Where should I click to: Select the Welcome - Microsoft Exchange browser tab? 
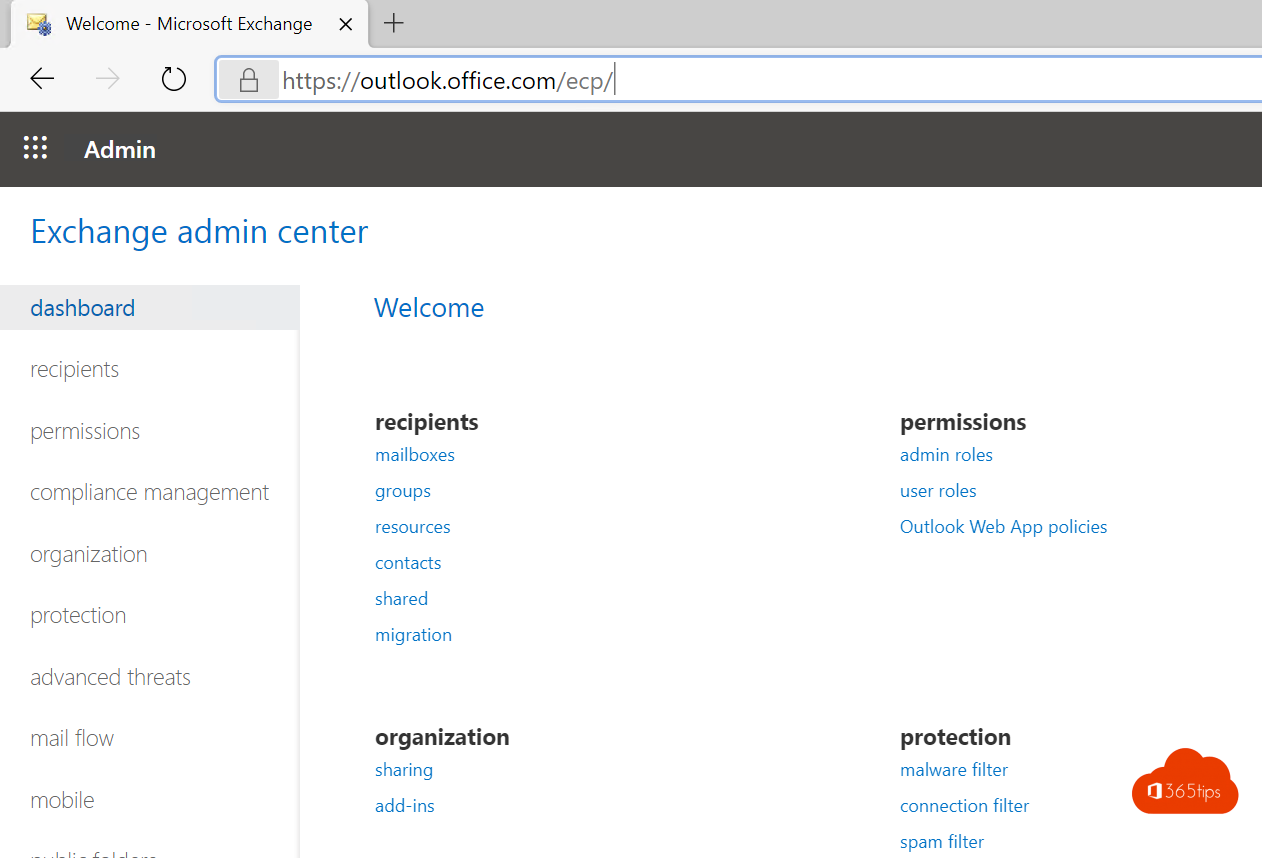(189, 24)
